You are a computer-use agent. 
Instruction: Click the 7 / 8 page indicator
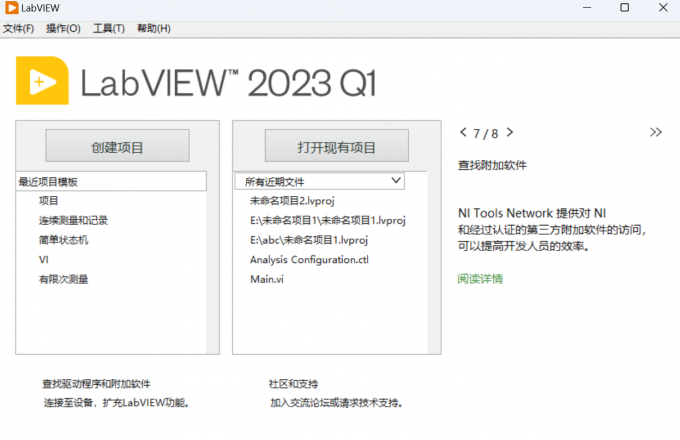coord(486,134)
